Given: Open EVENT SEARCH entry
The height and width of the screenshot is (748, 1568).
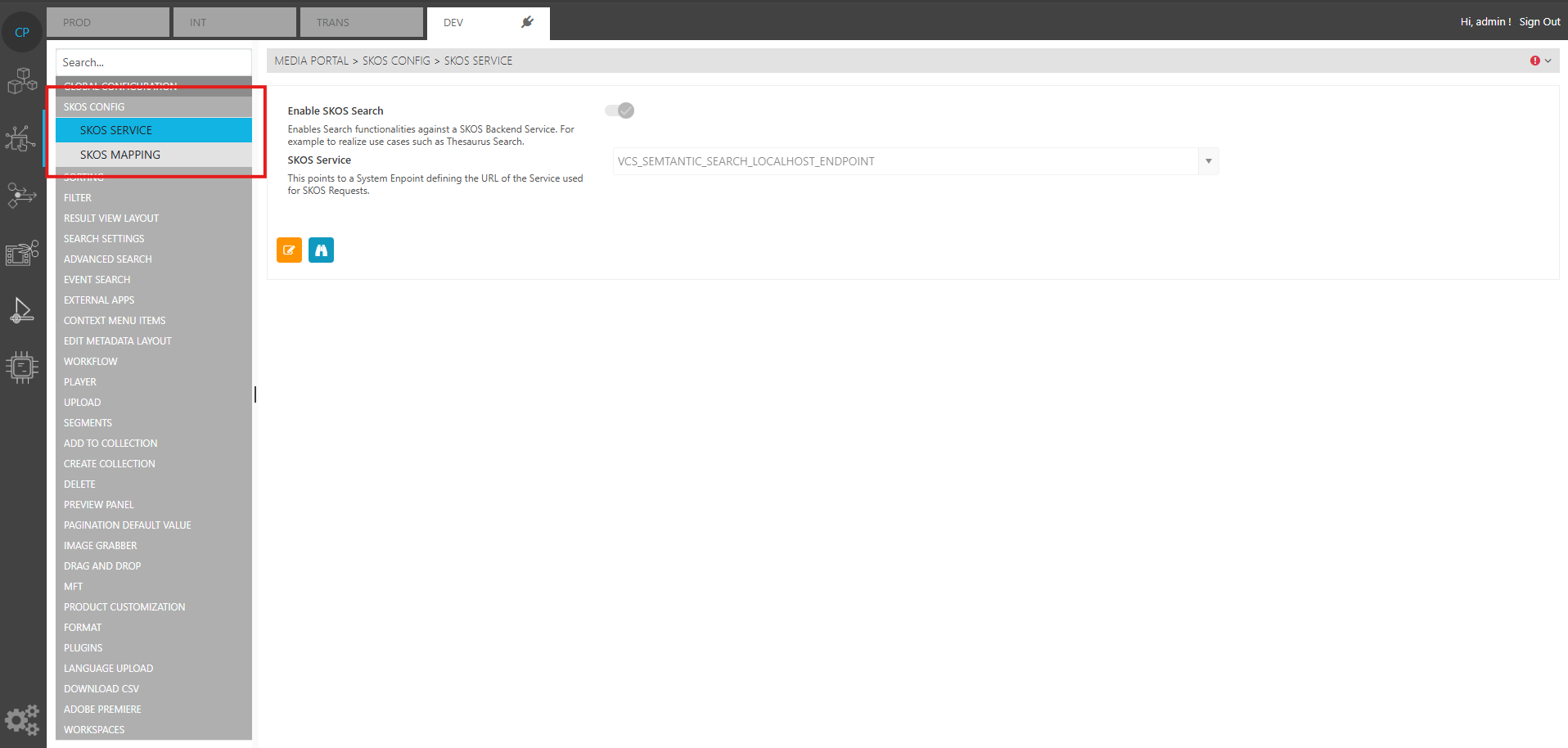Looking at the screenshot, I should (154, 280).
